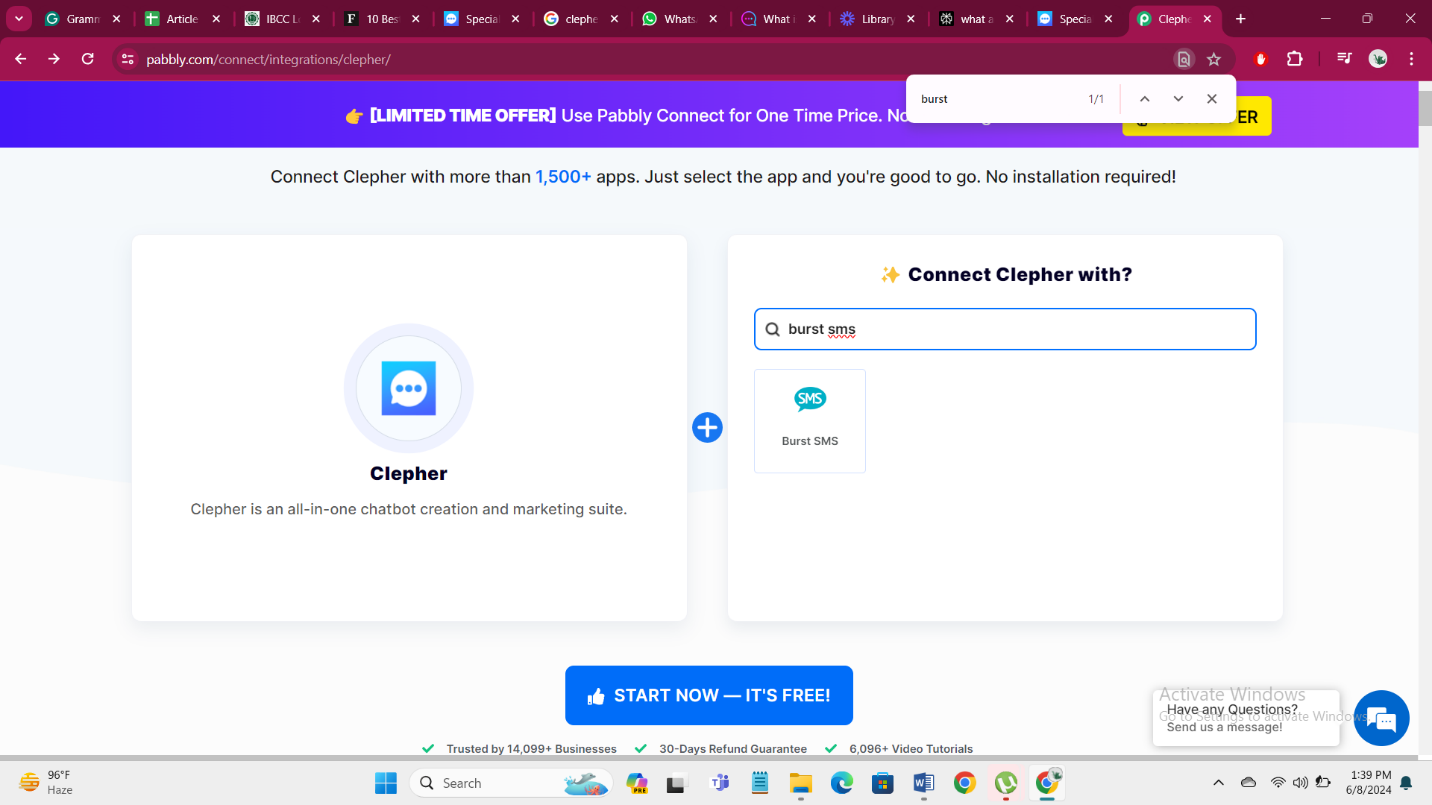Open the Copilot icon on the taskbar
The width and height of the screenshot is (1432, 805).
point(637,783)
